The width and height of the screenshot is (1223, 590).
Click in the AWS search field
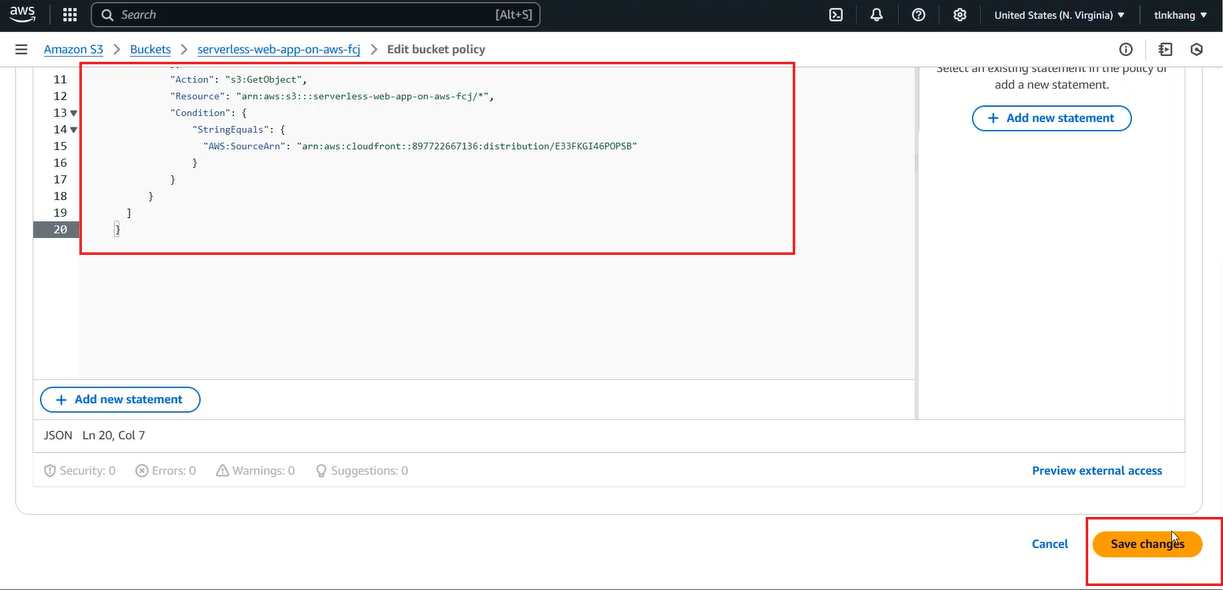pyautogui.click(x=316, y=15)
